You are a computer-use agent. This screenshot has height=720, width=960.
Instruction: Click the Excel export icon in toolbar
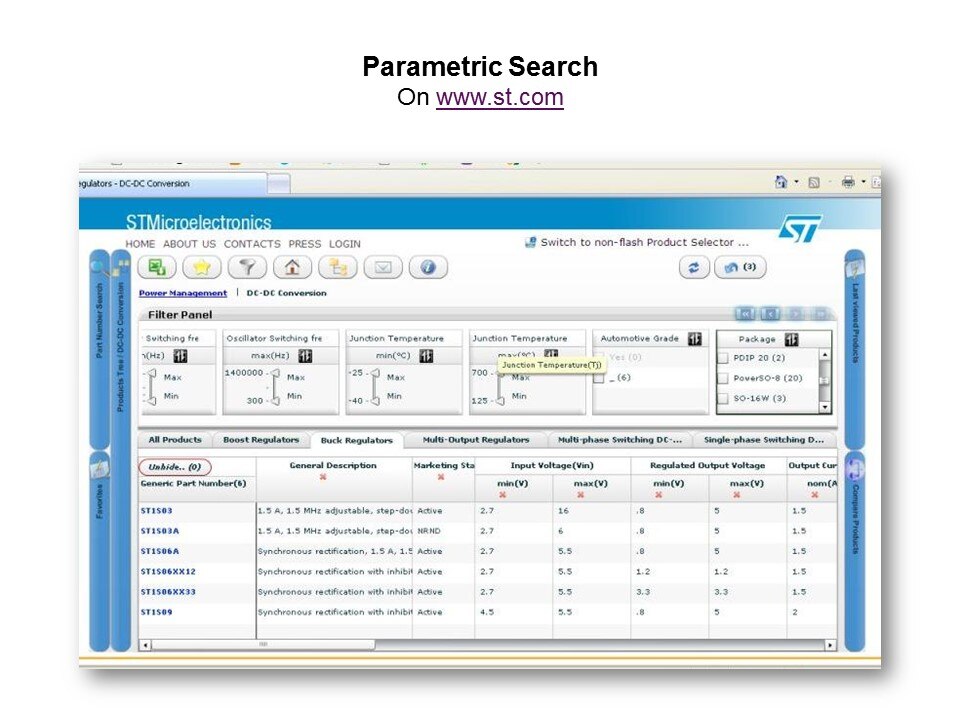pos(158,267)
